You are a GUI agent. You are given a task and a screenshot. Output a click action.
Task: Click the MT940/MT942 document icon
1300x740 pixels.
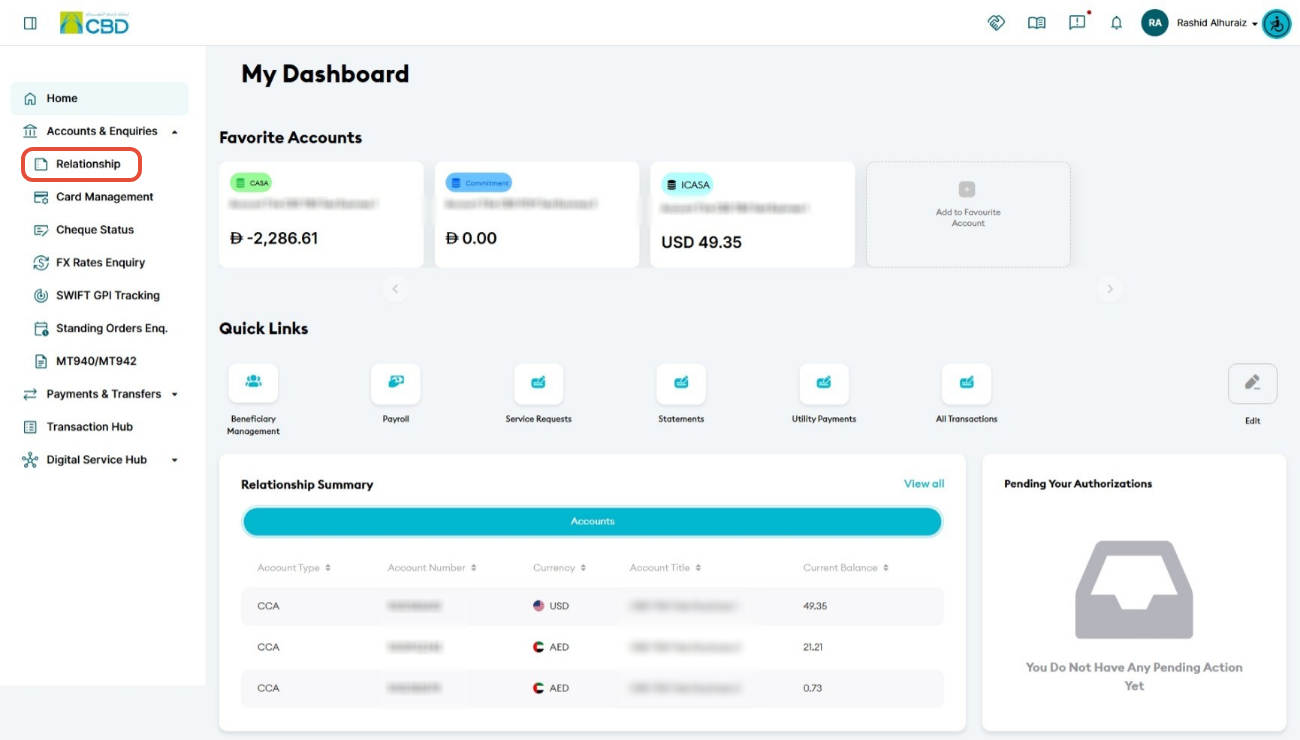(41, 361)
